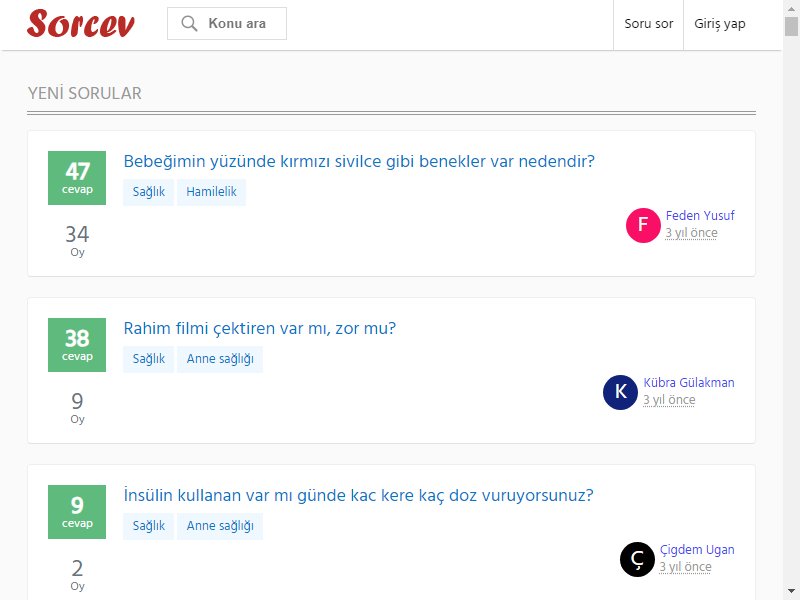Select Anne sağlığı tag under Rahim filmi

220,359
